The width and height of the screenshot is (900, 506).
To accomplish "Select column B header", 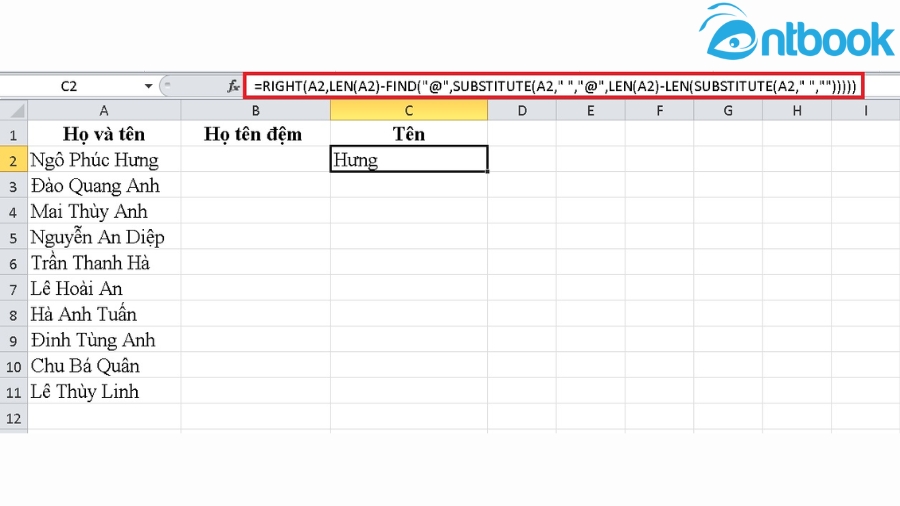I will [x=255, y=110].
